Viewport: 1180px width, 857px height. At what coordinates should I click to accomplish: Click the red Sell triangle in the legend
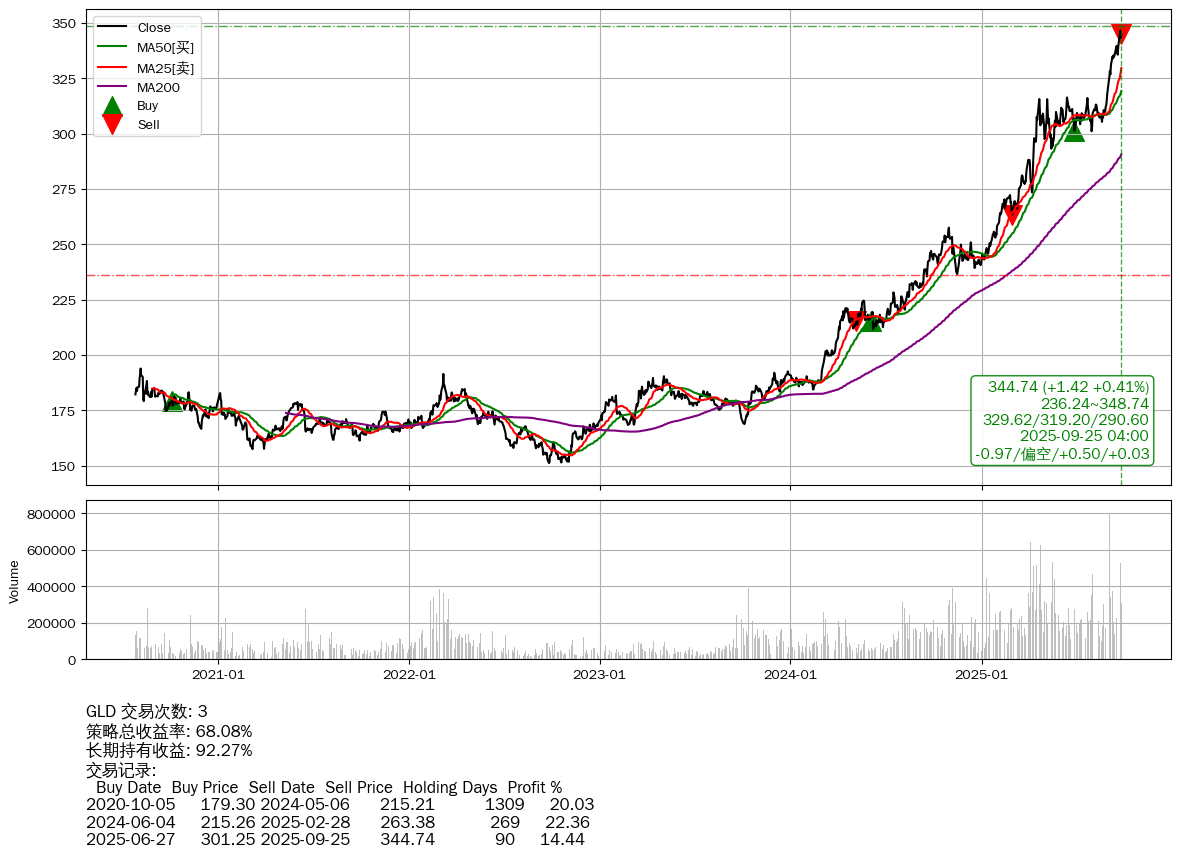pyautogui.click(x=113, y=124)
